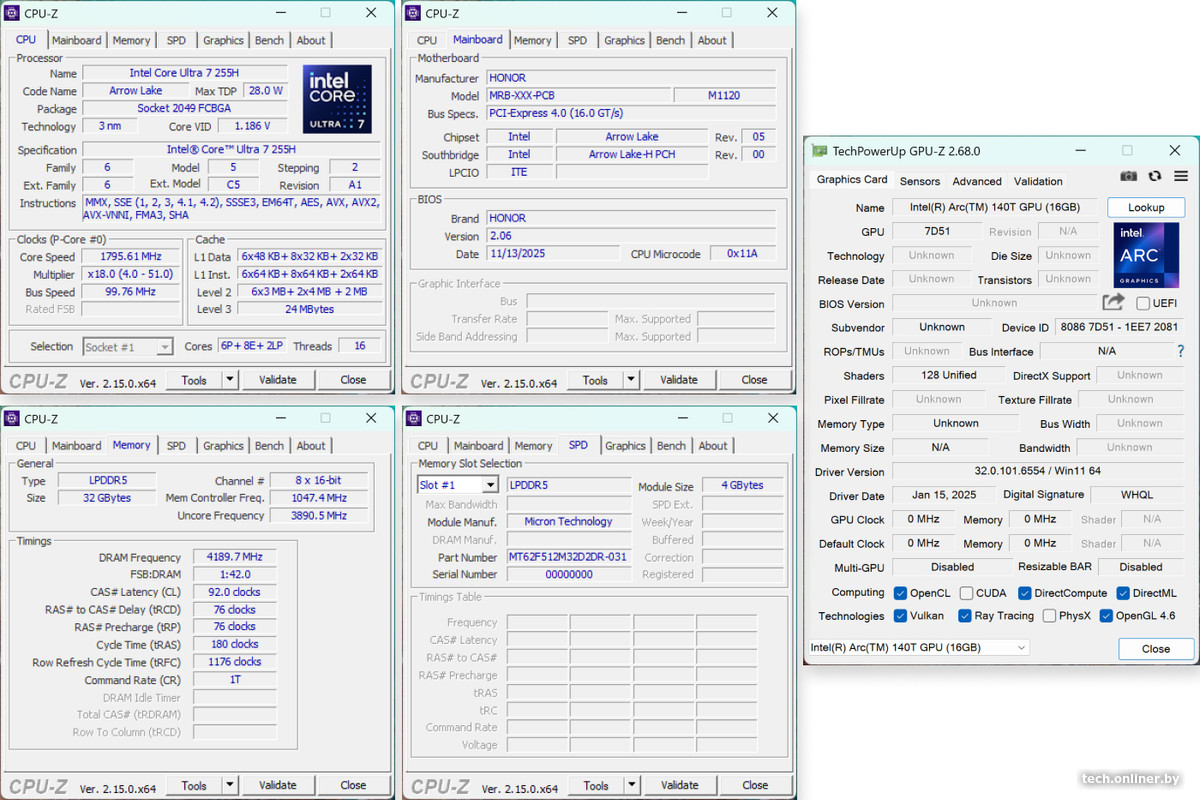
Task: Click the refresh icon in GPU-Z titlebar
Action: tap(1156, 175)
